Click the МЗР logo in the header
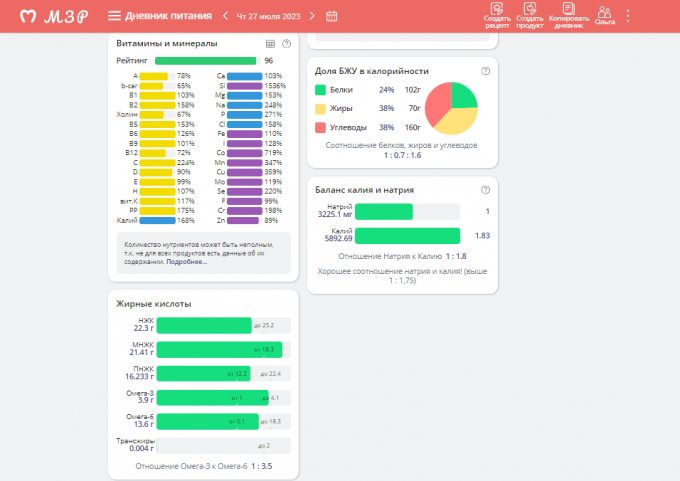680x481 pixels. tap(55, 16)
